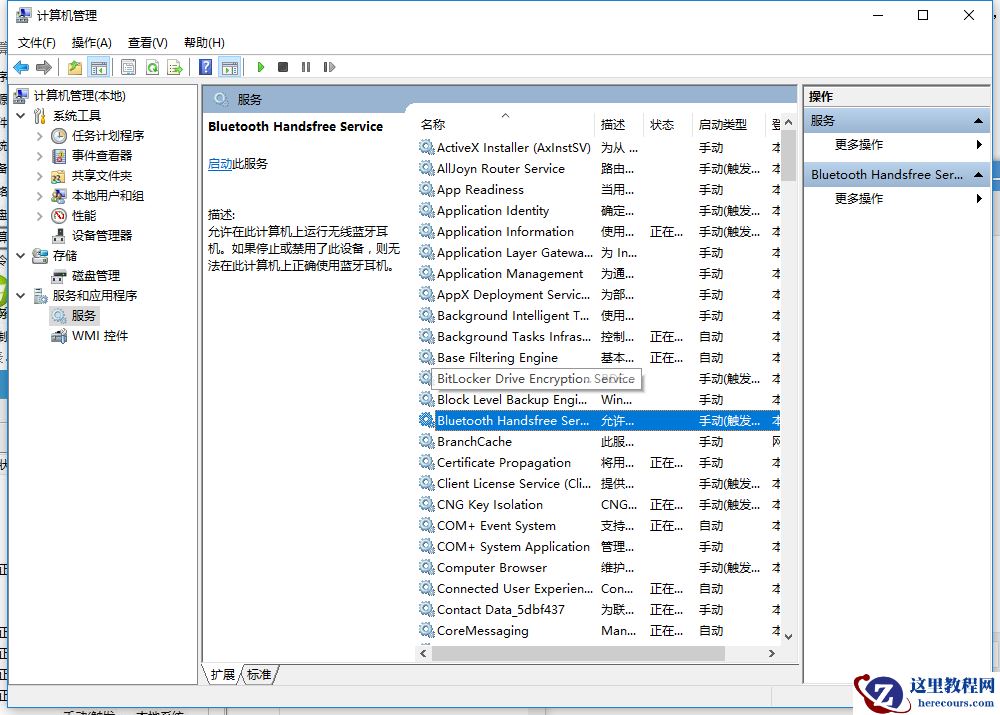Expand the 任务计划程序 tree node
This screenshot has width=1000, height=715.
pyautogui.click(x=40, y=136)
